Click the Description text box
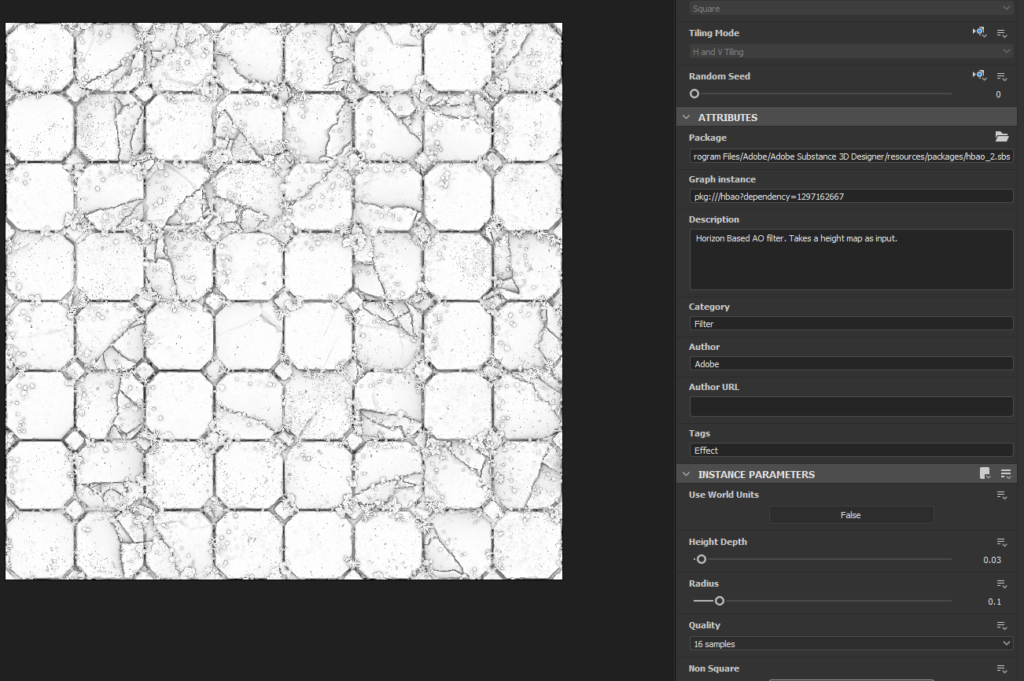Viewport: 1024px width, 681px height. pyautogui.click(x=850, y=259)
